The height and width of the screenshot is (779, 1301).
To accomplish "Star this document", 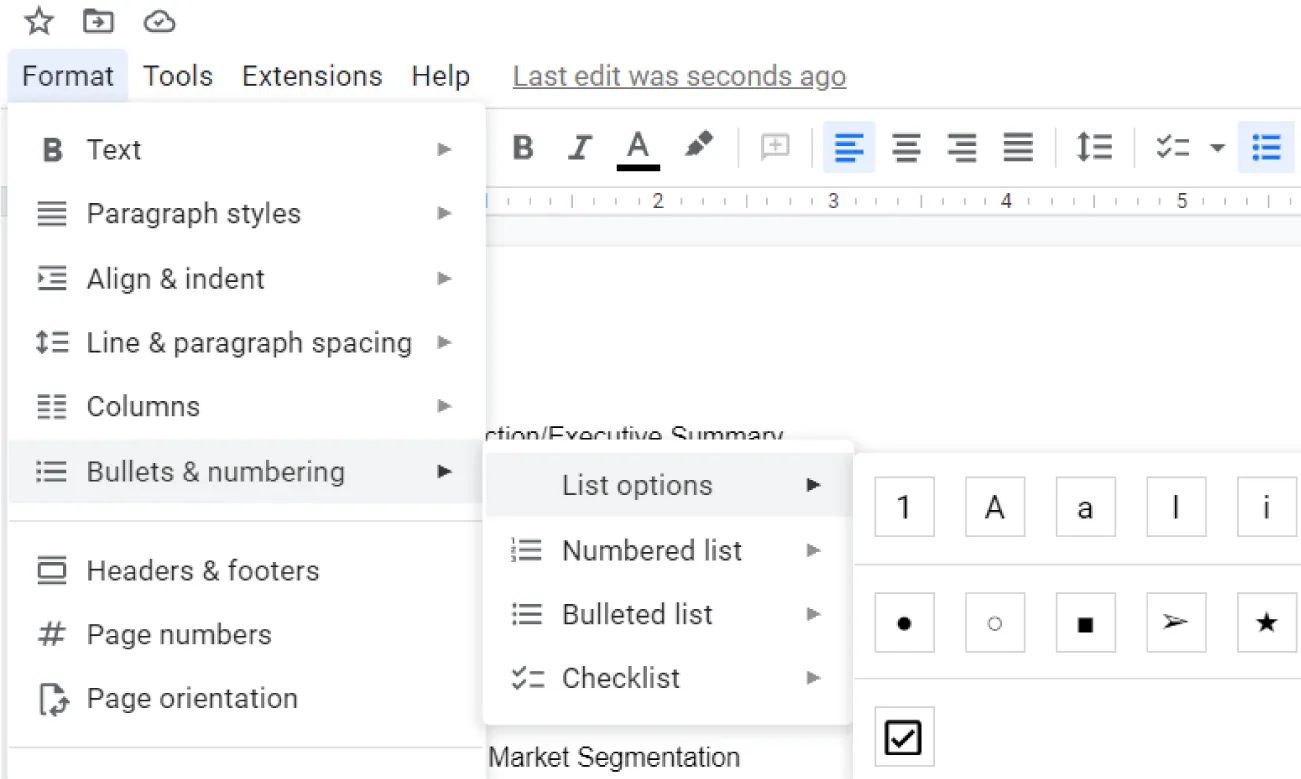I will [38, 21].
